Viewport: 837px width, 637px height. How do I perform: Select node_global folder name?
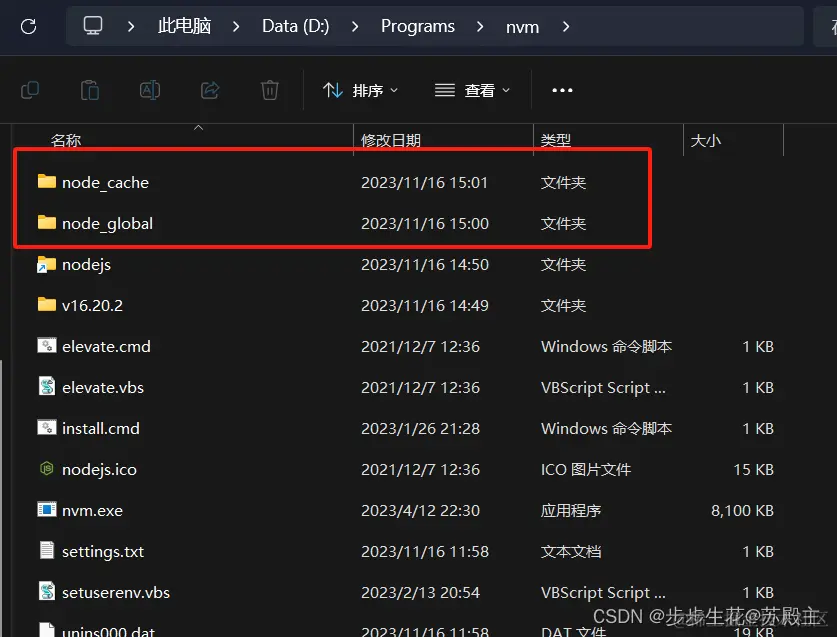107,223
